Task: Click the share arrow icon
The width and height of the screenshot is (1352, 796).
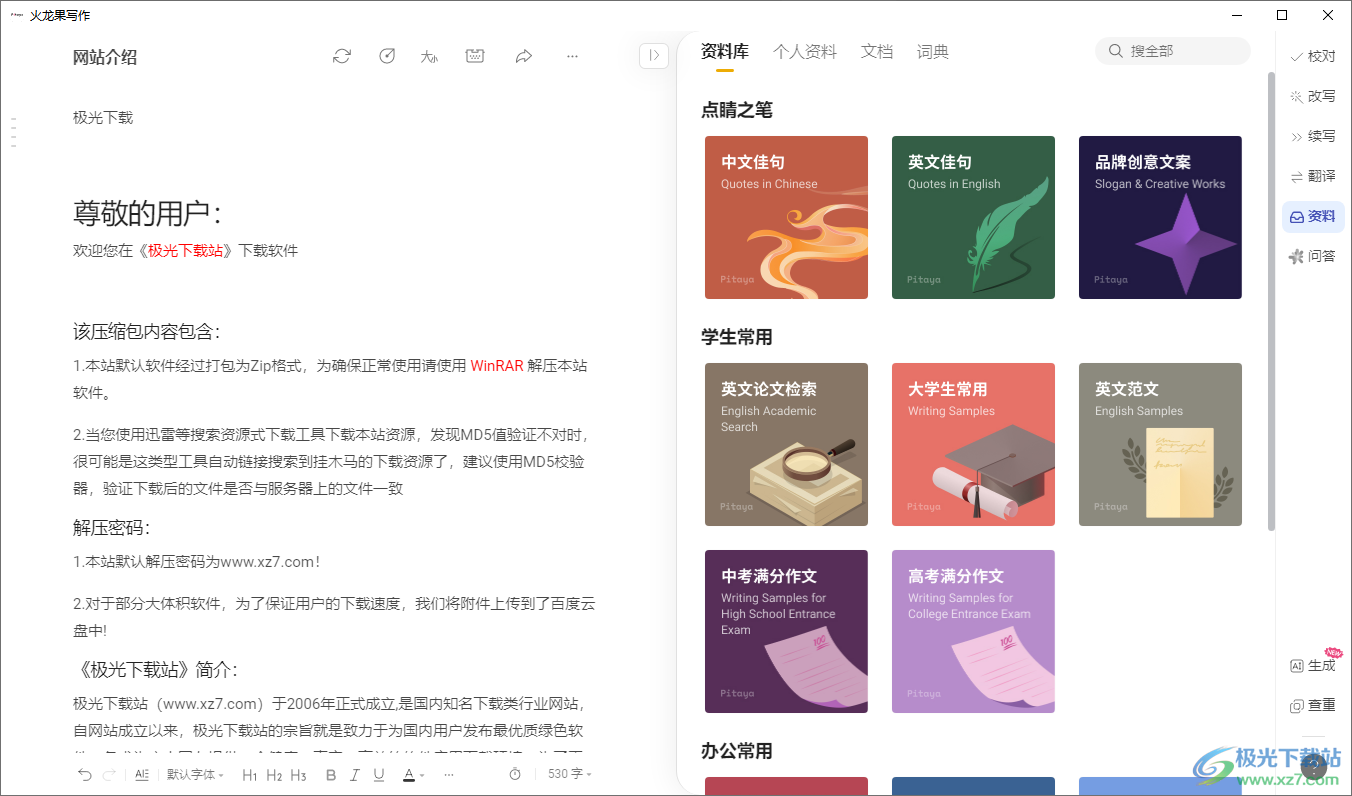Action: tap(524, 56)
